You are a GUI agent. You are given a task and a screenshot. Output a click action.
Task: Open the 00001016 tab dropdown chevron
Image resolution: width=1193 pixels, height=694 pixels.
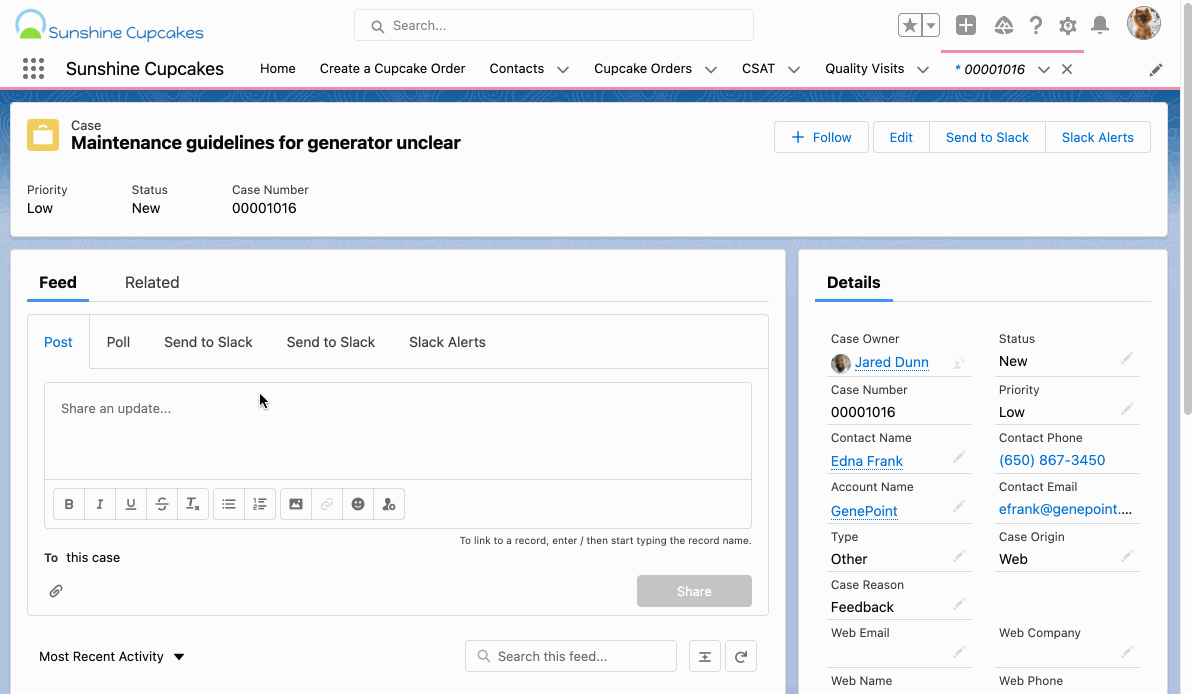pyautogui.click(x=1044, y=69)
